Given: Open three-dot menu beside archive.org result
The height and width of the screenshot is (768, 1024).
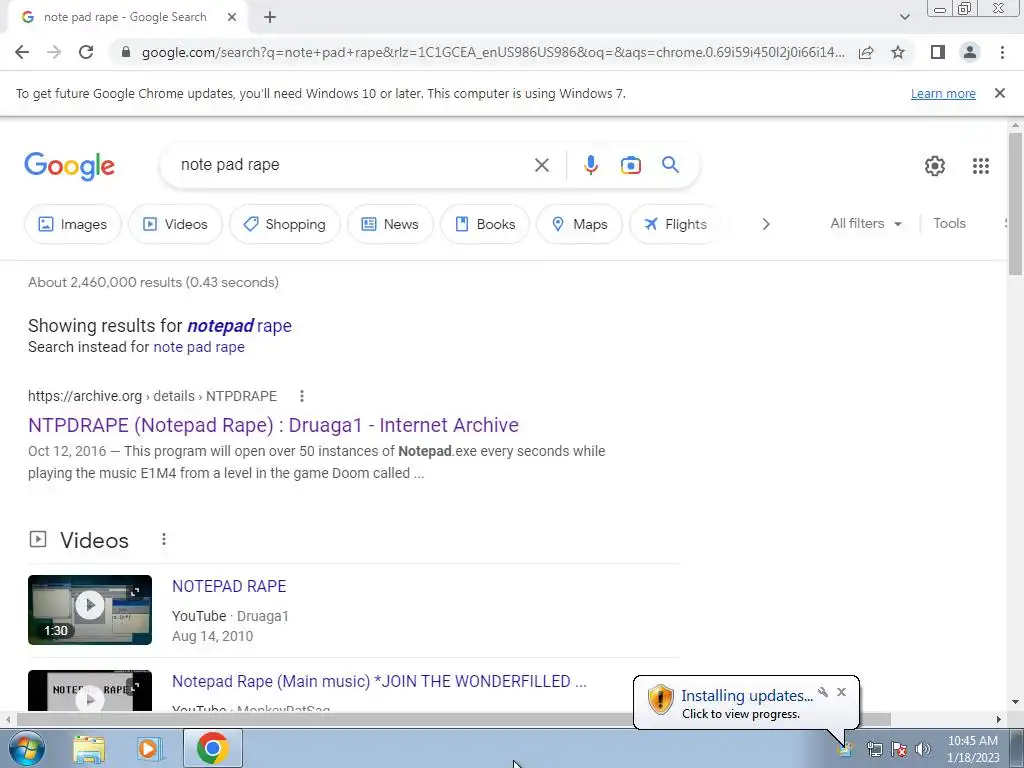Looking at the screenshot, I should coord(301,396).
